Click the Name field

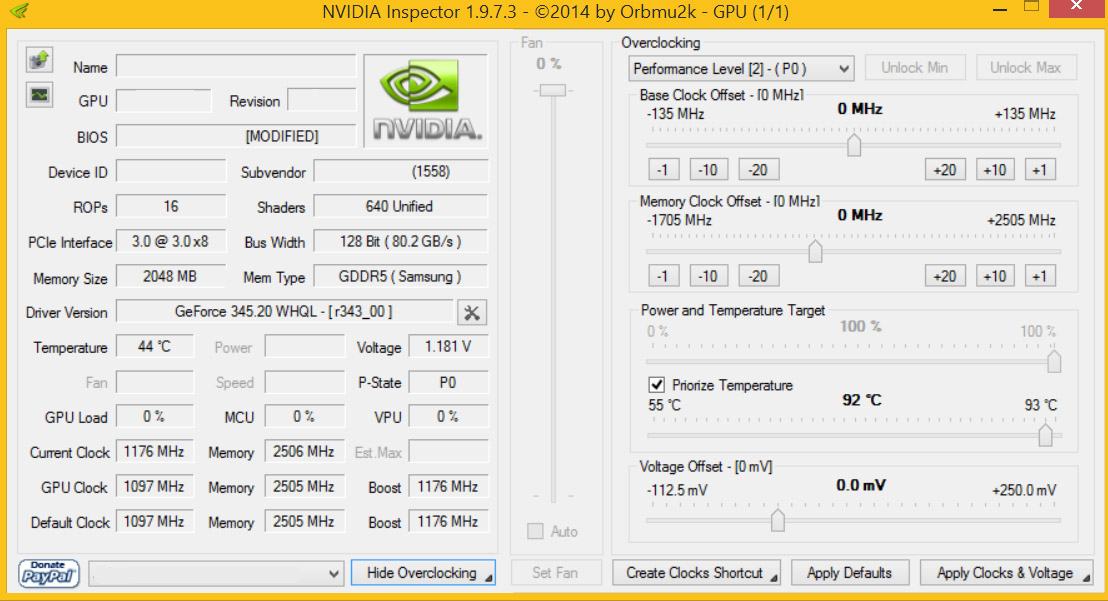point(236,66)
